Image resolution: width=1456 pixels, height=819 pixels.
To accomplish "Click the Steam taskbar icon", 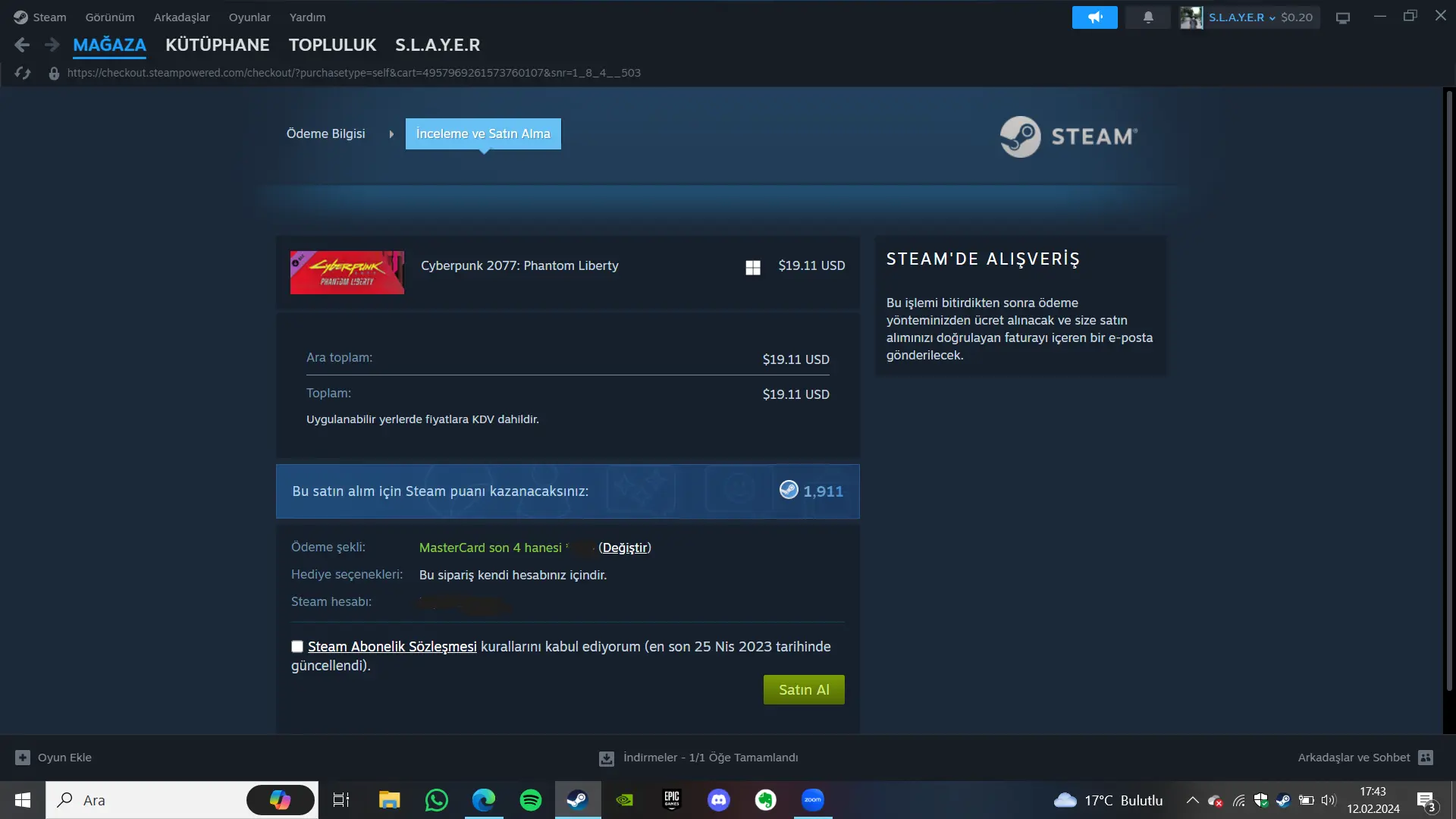I will 578,800.
